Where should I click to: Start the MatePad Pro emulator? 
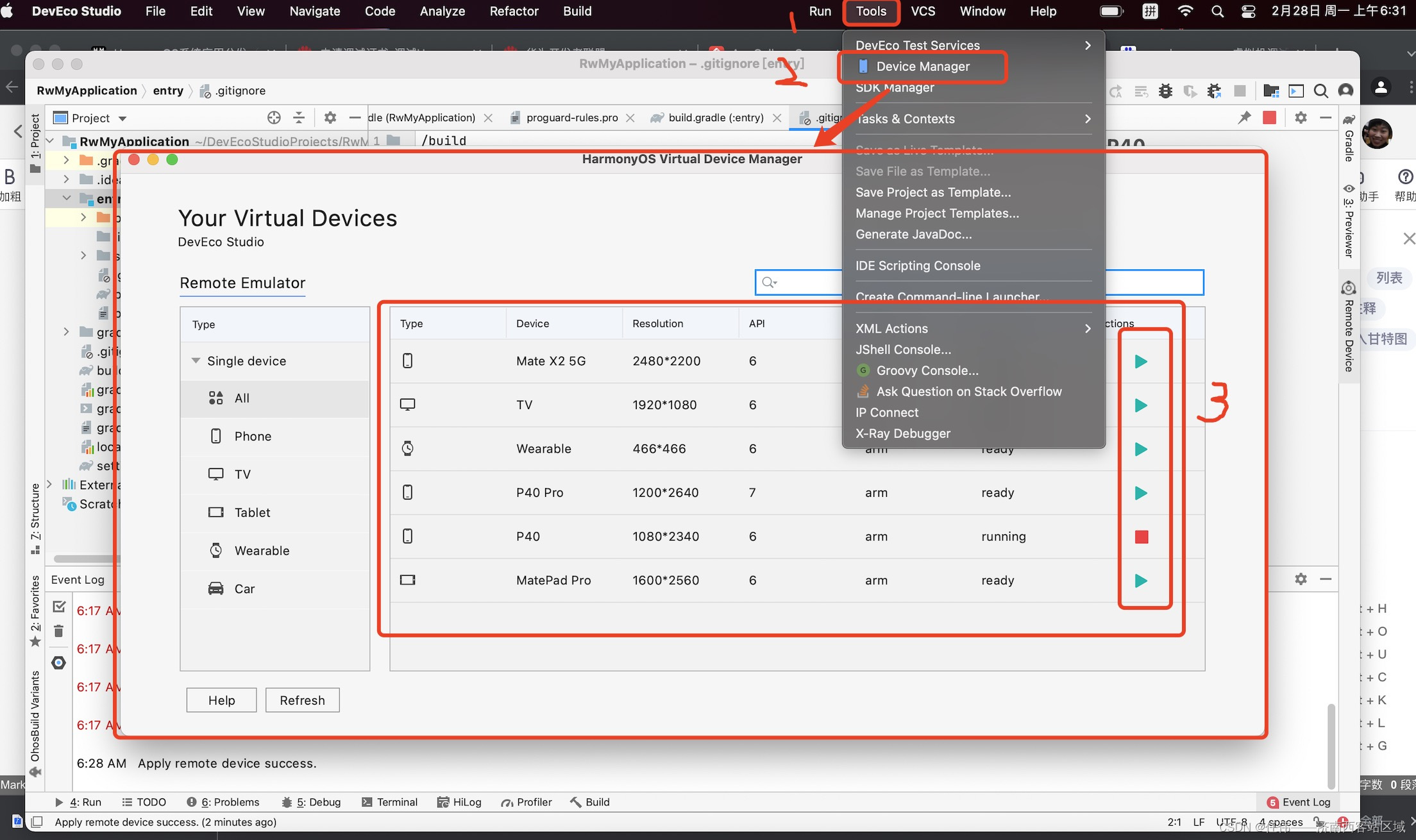1141,581
